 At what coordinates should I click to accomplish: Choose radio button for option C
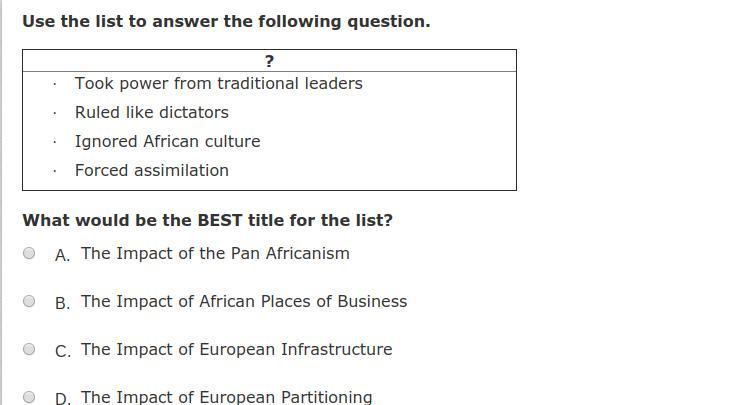click(x=29, y=349)
